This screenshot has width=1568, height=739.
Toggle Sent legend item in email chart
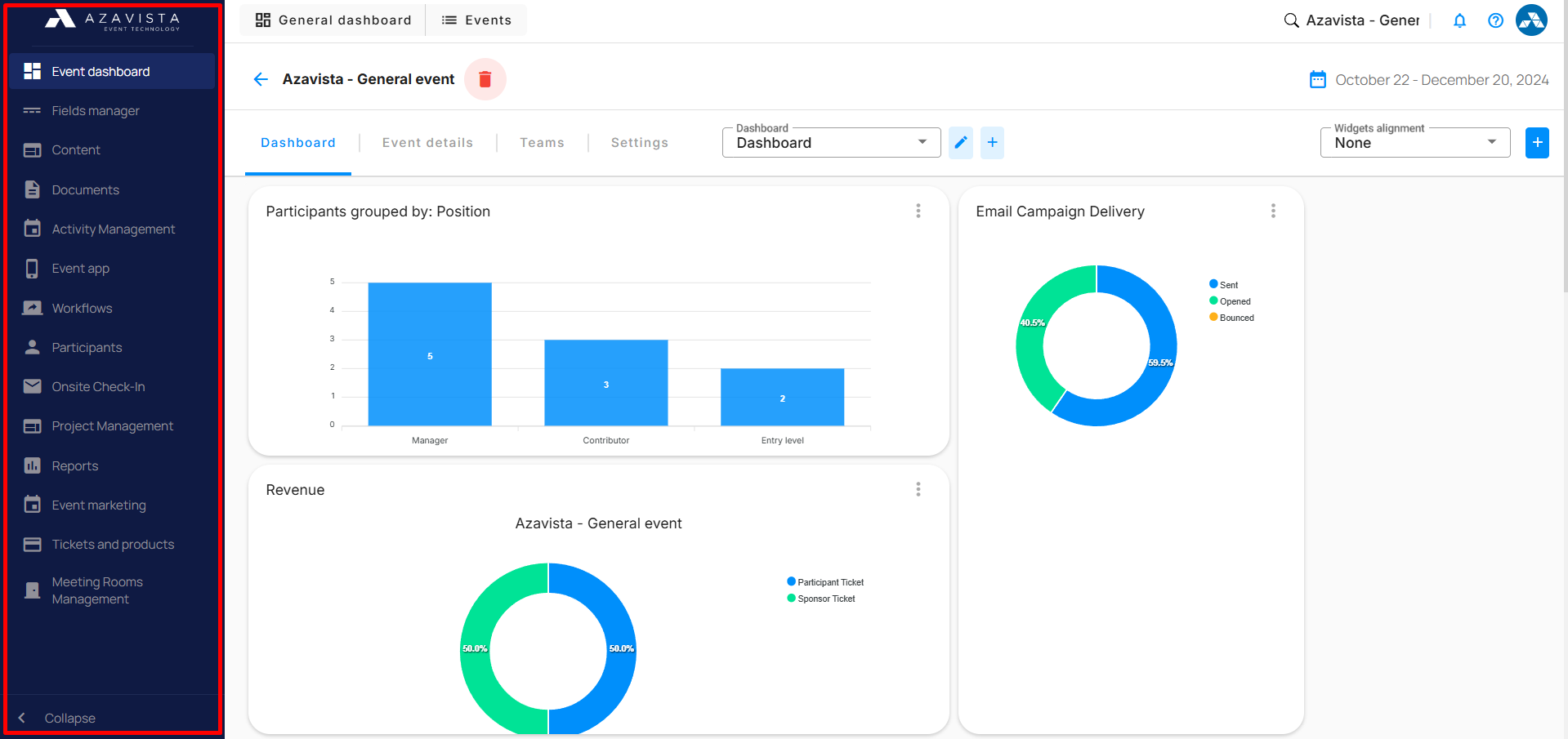click(x=1224, y=285)
